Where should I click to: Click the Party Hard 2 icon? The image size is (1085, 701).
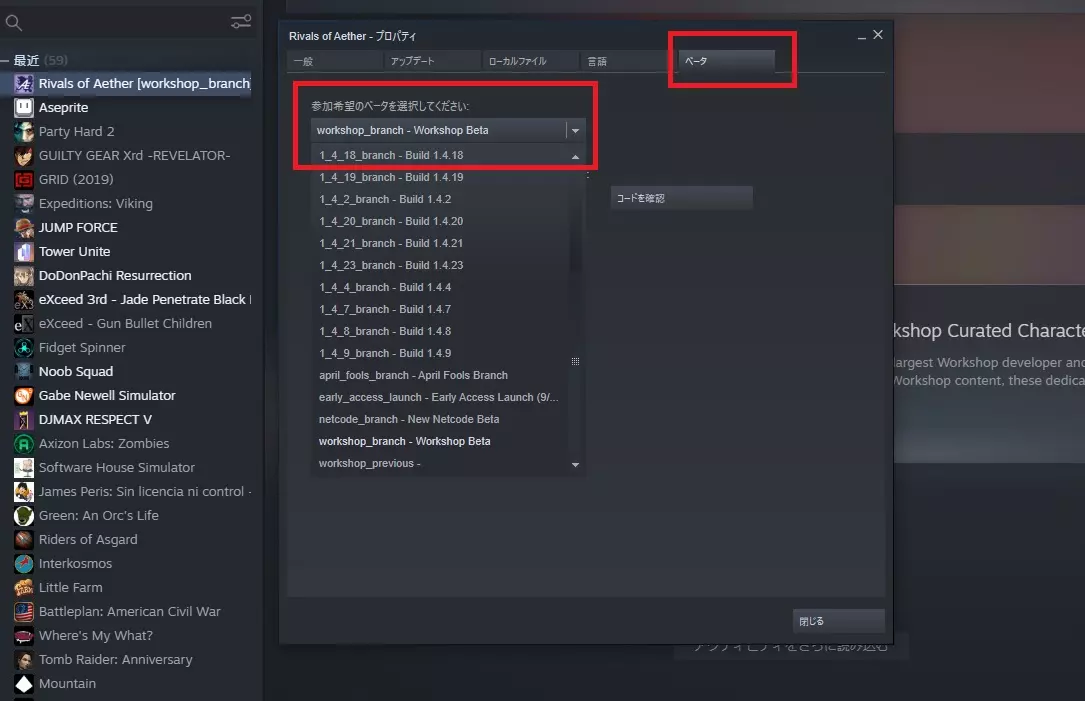pos(24,131)
